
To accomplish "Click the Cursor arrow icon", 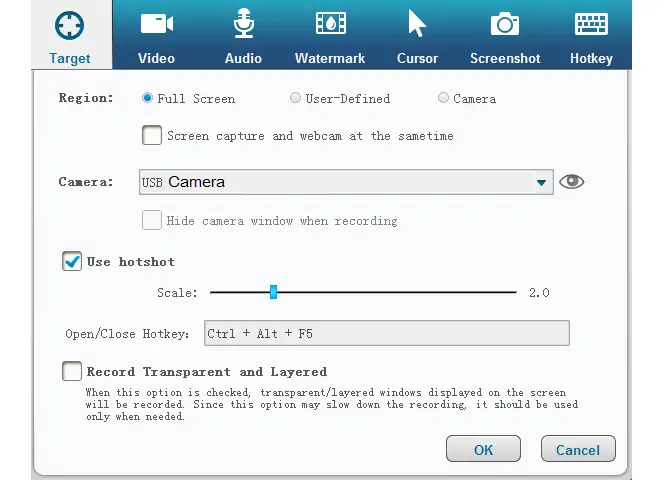I will click(417, 24).
